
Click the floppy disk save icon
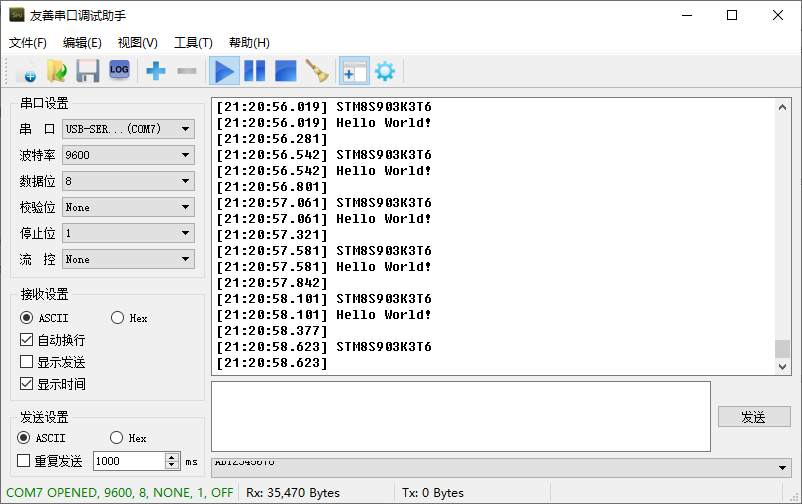[87, 71]
